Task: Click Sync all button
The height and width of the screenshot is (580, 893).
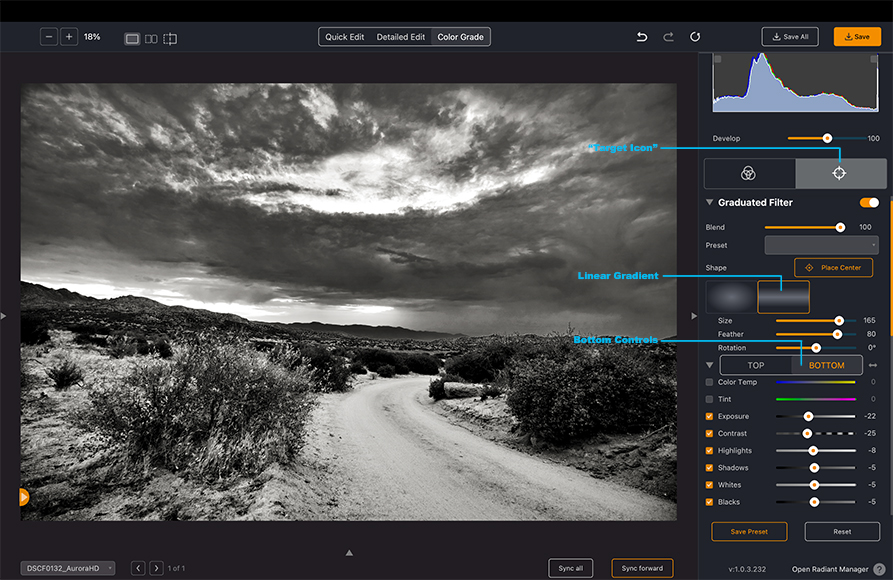Action: [x=570, y=568]
